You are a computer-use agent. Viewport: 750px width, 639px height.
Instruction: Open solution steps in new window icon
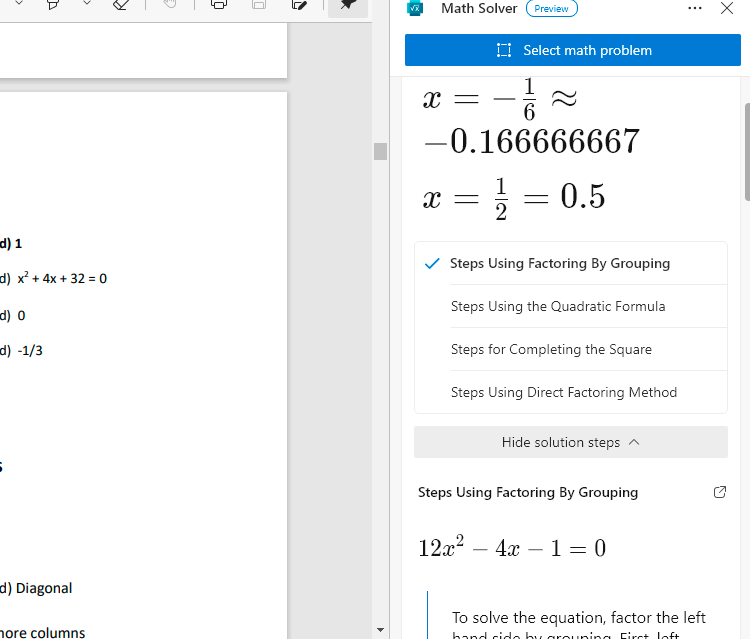tap(719, 492)
